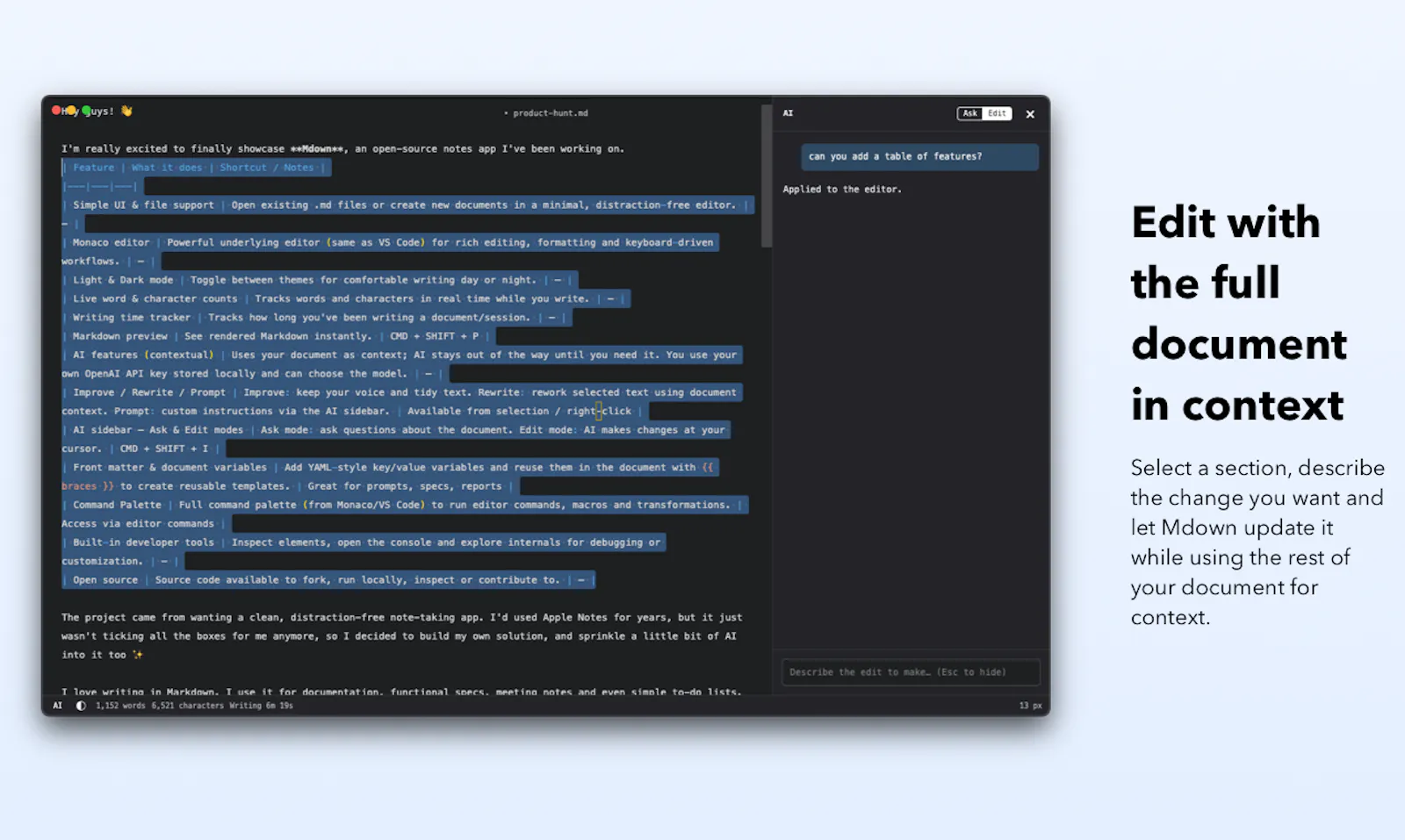Click the 'Simple UI & file support' table row
1405x840 pixels.
[x=407, y=214]
